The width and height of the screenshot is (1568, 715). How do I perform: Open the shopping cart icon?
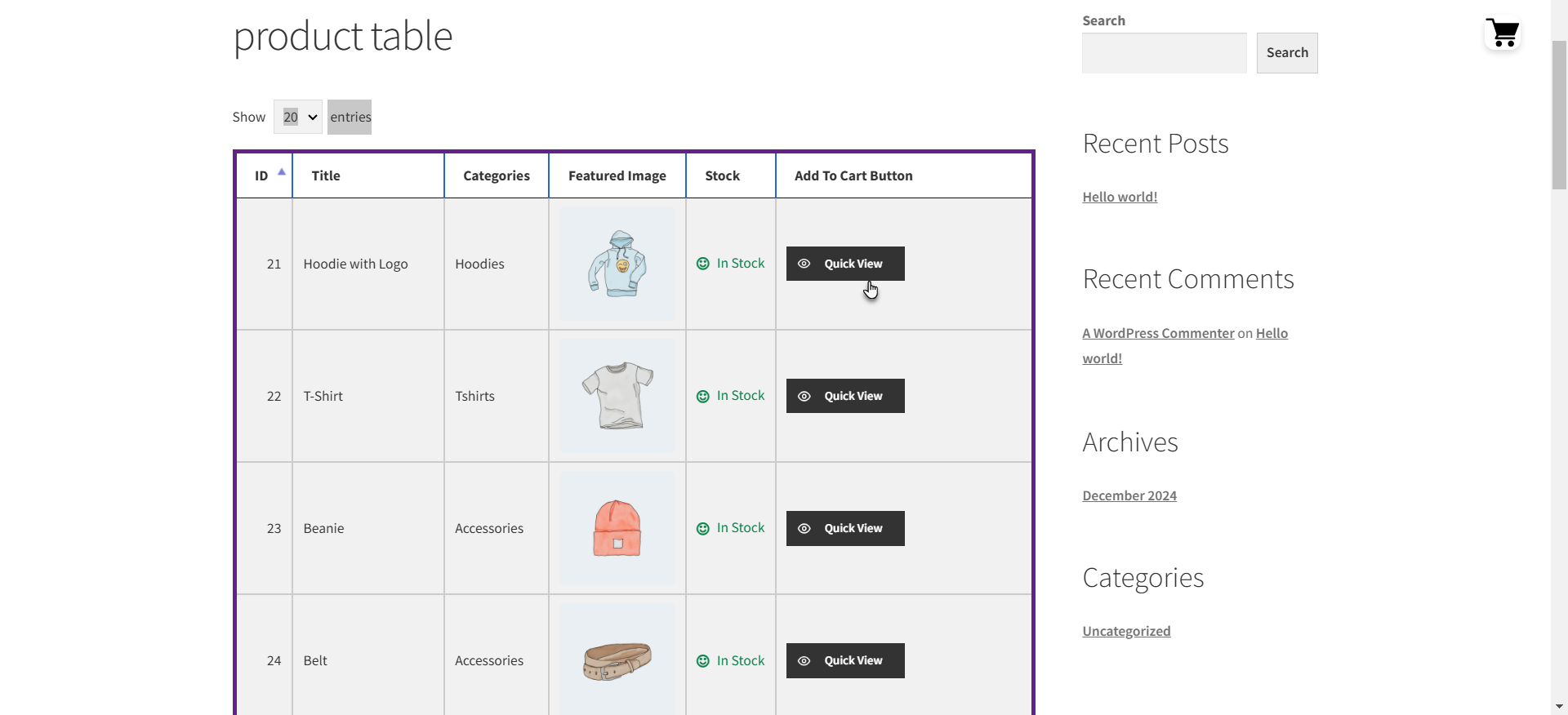(1503, 33)
